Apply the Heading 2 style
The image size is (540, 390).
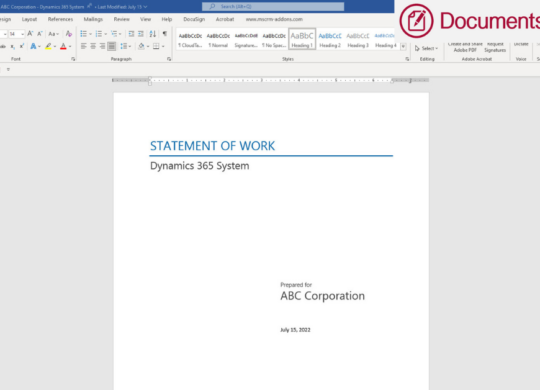click(x=330, y=40)
